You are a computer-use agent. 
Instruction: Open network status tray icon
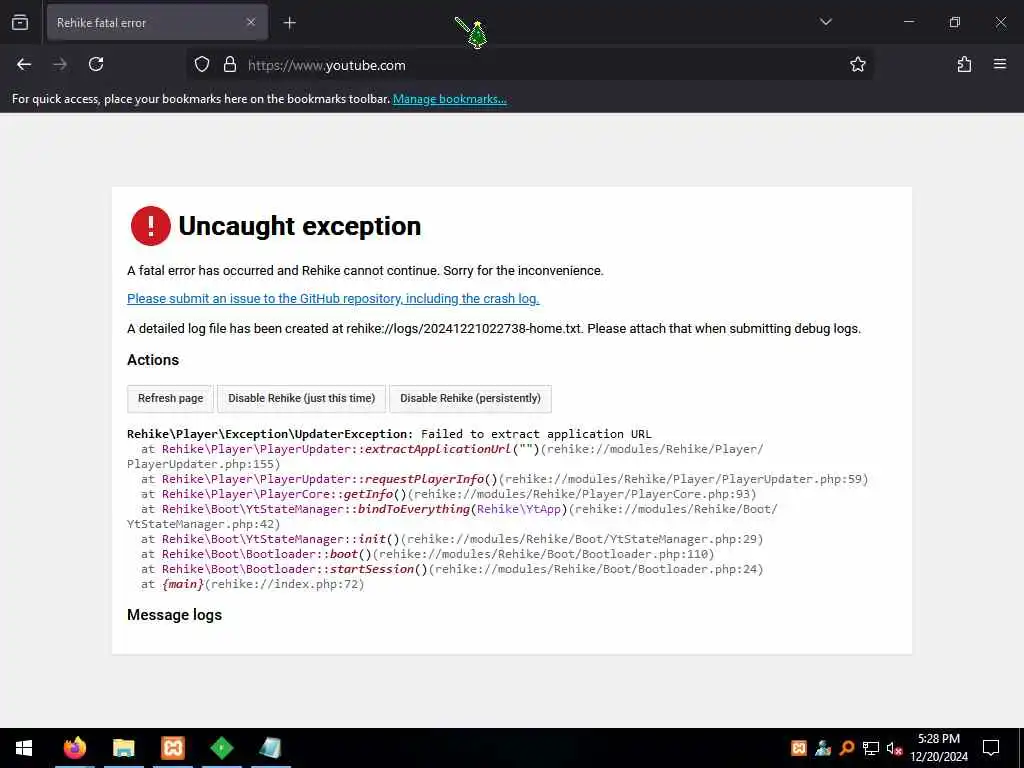[871, 748]
